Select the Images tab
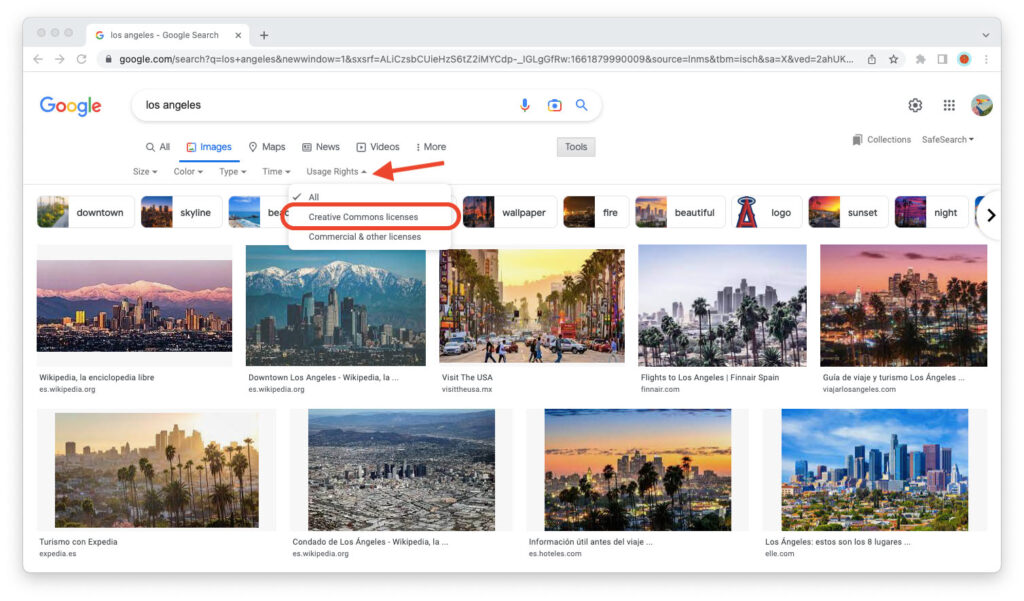The width and height of the screenshot is (1024, 601). (x=209, y=147)
